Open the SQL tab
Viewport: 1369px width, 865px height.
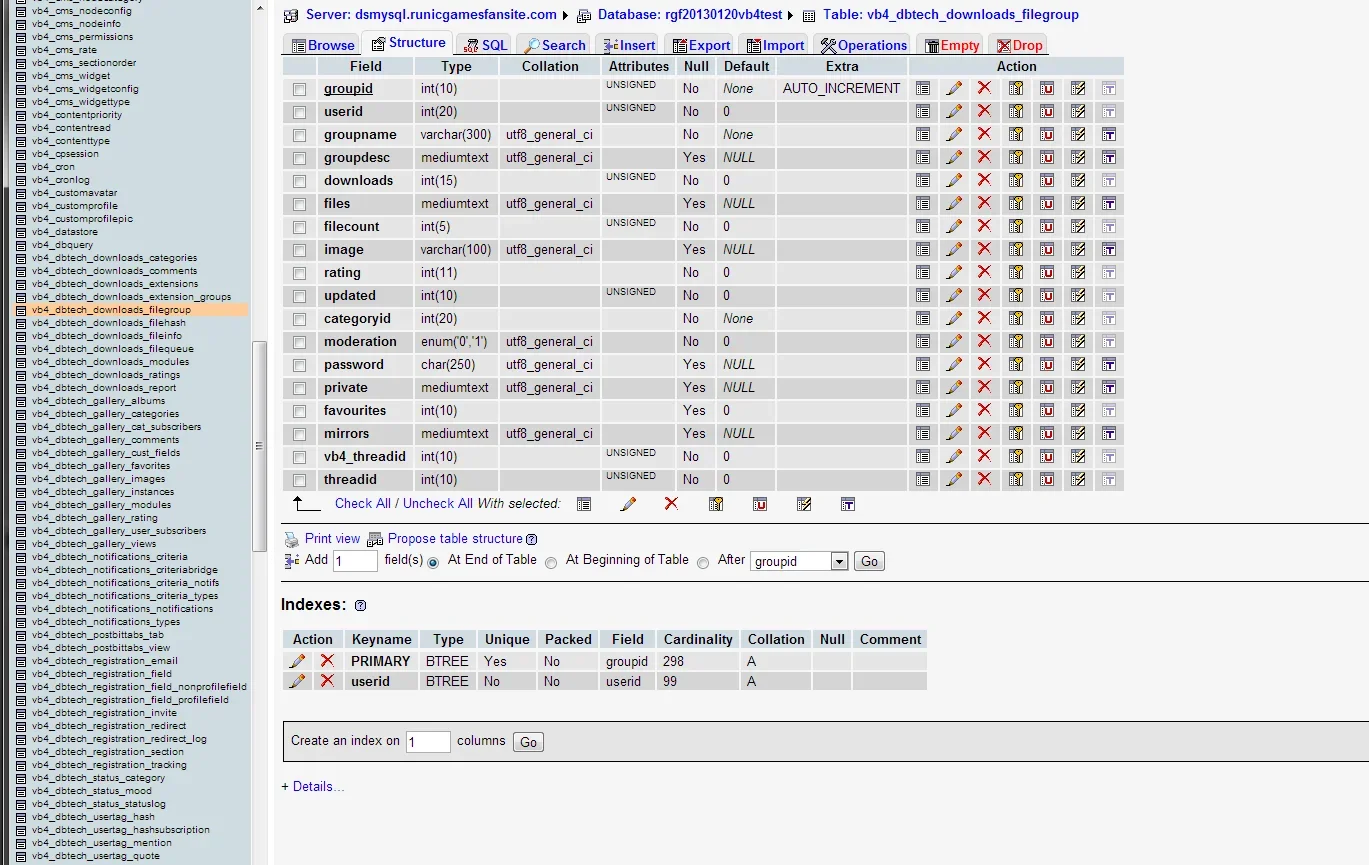click(x=485, y=45)
